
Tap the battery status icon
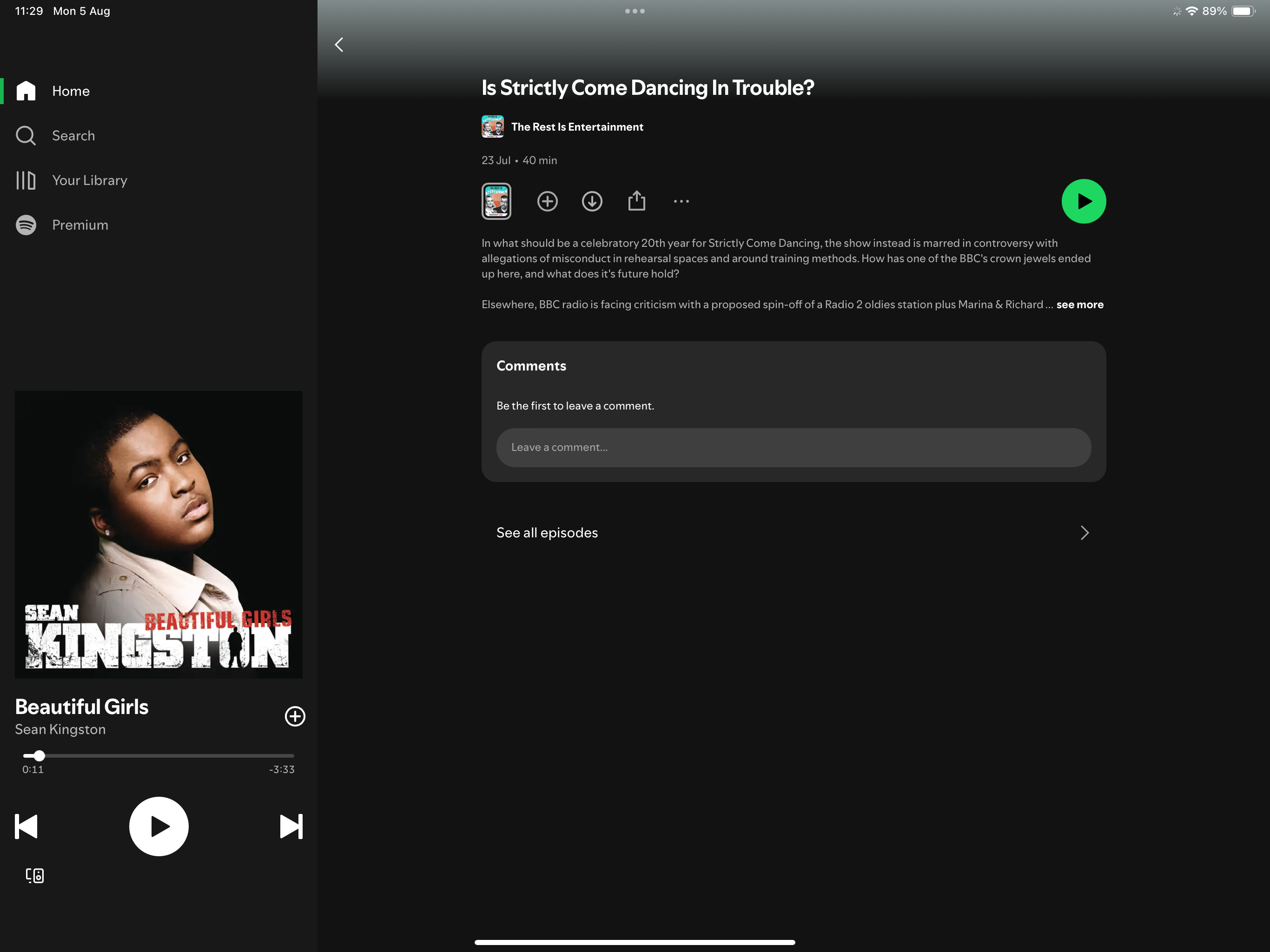pos(1243,11)
